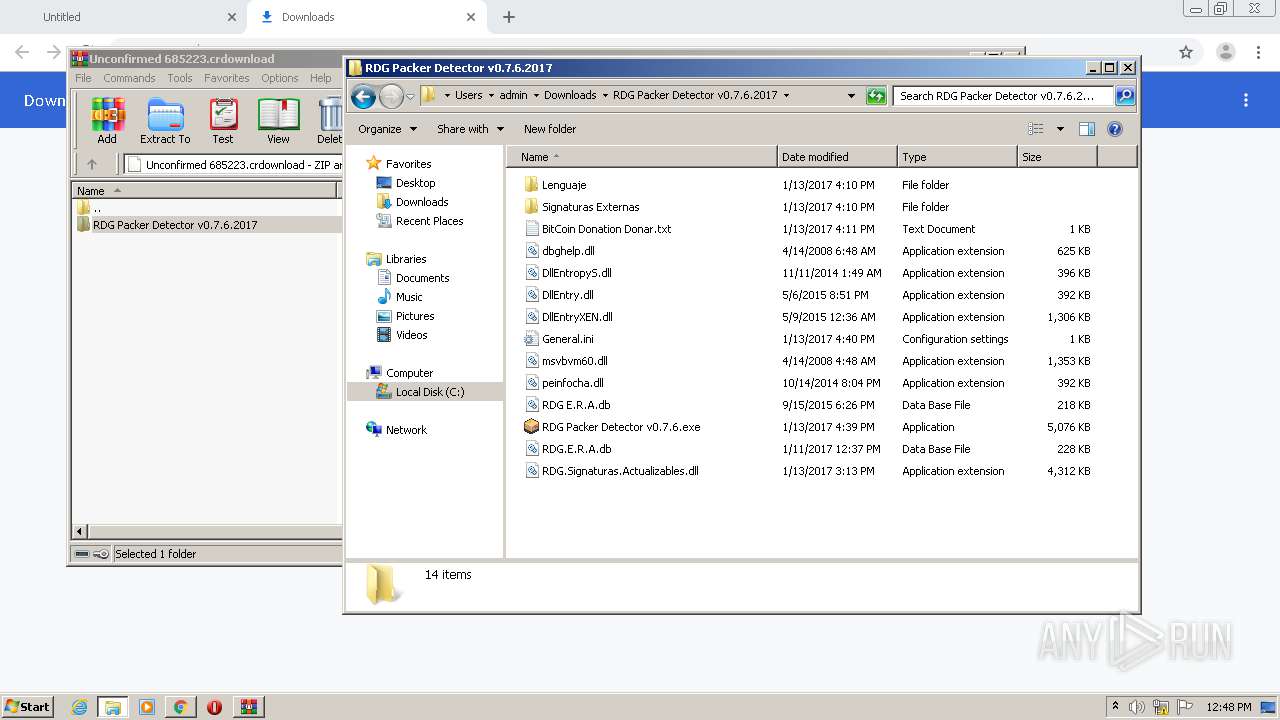This screenshot has width=1280, height=720.
Task: Click WinRAR horizontal scrollbar left arrow
Action: point(80,532)
